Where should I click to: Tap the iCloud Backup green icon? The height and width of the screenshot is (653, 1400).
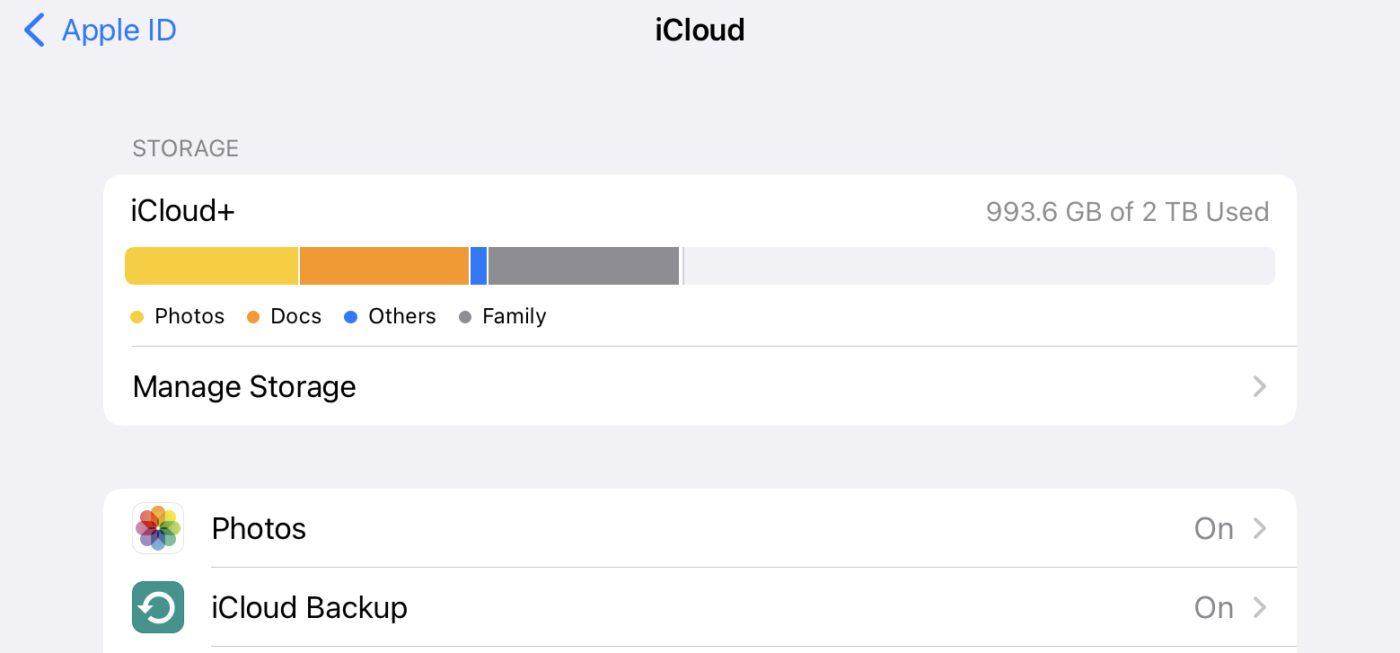(x=158, y=607)
